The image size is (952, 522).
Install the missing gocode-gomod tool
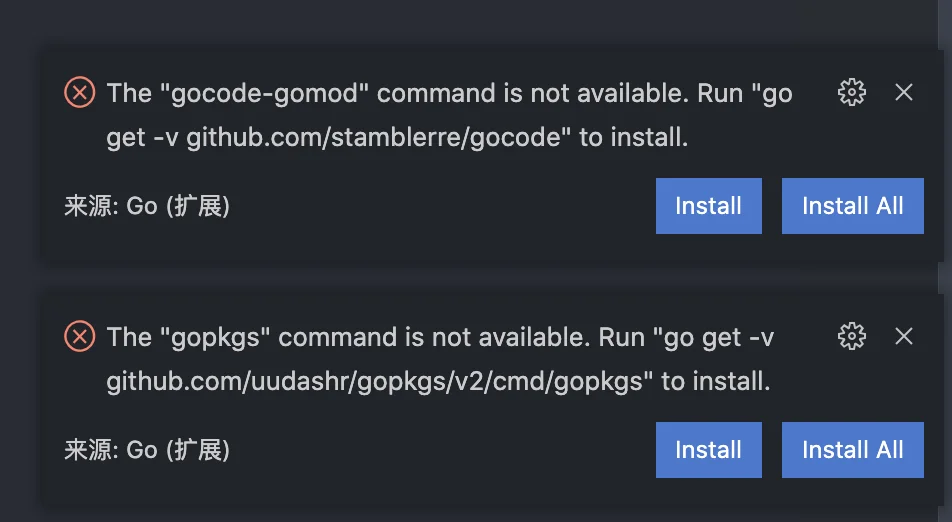coord(709,206)
